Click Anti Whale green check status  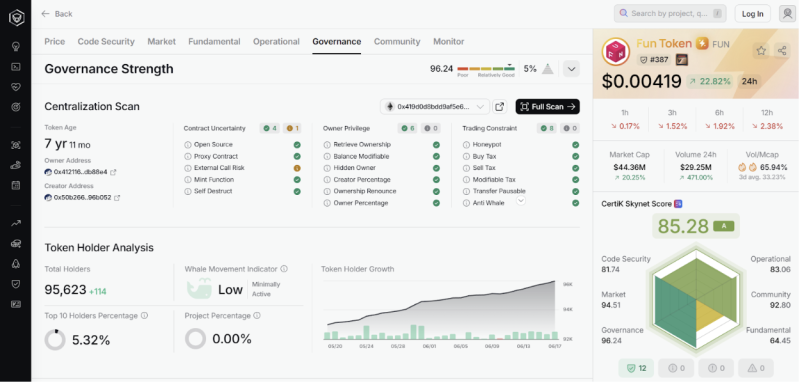click(576, 203)
